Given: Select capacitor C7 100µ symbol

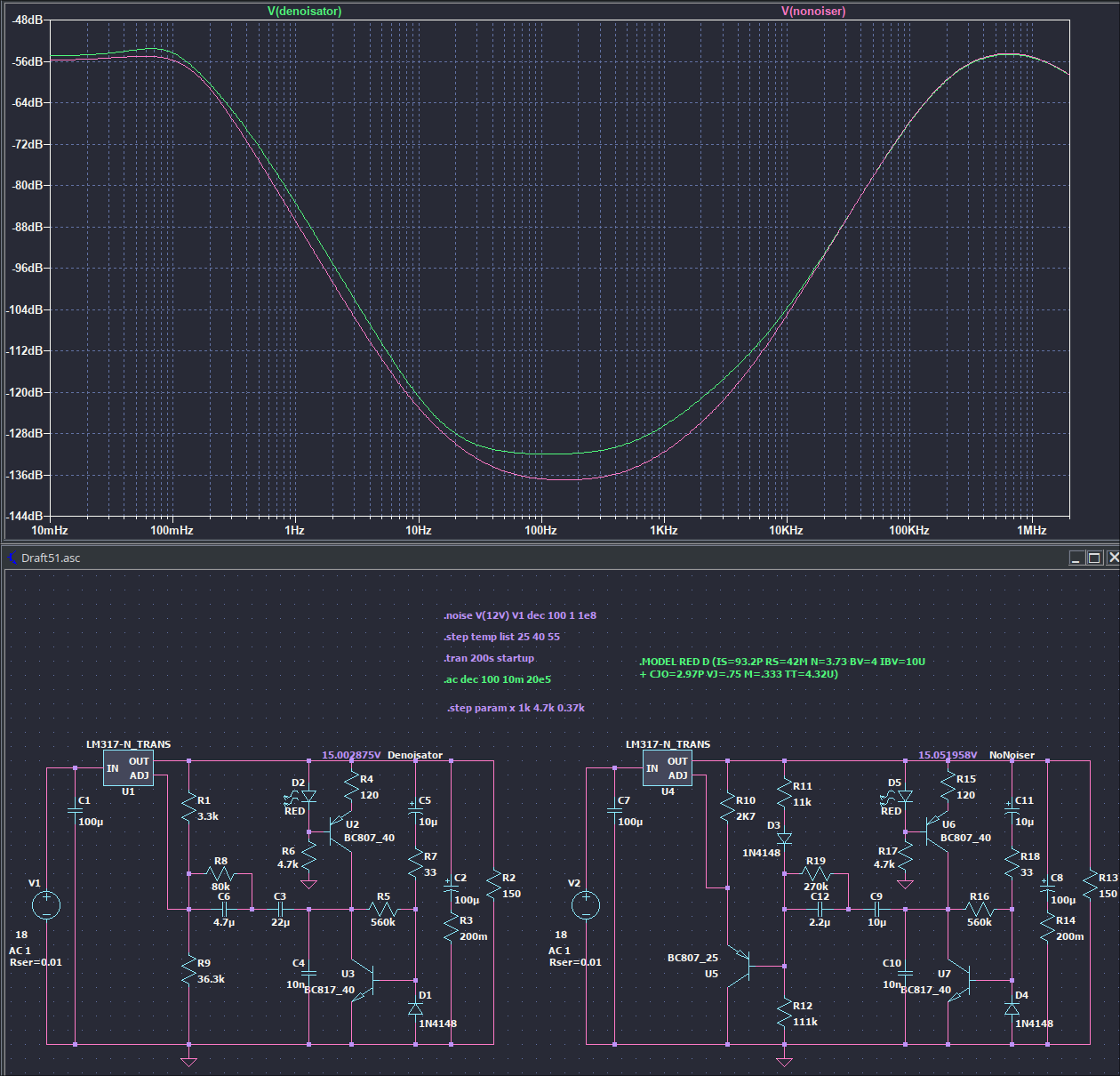Looking at the screenshot, I should pos(615,810).
